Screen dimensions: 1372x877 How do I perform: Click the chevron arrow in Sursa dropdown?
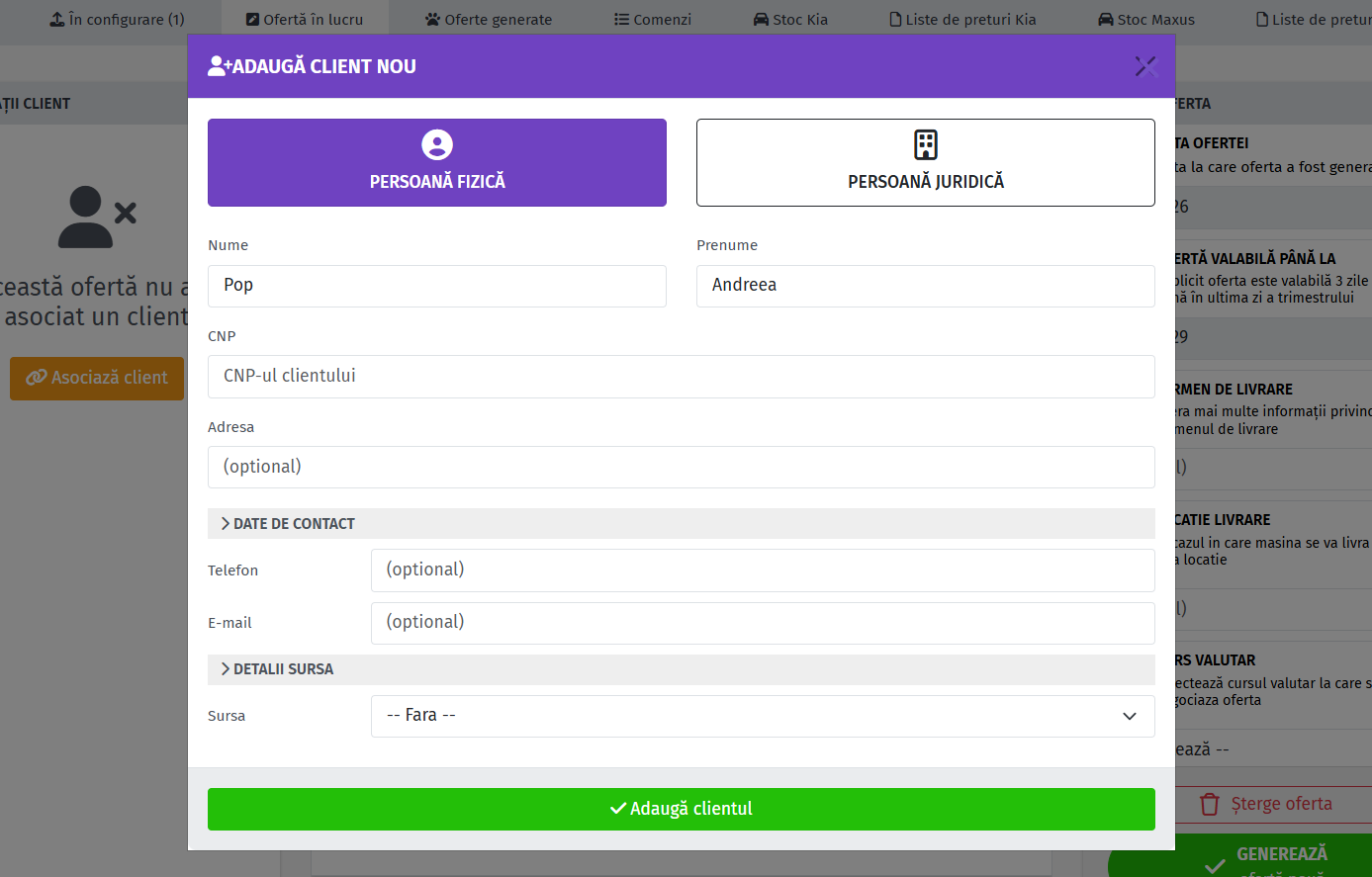pos(1130,717)
